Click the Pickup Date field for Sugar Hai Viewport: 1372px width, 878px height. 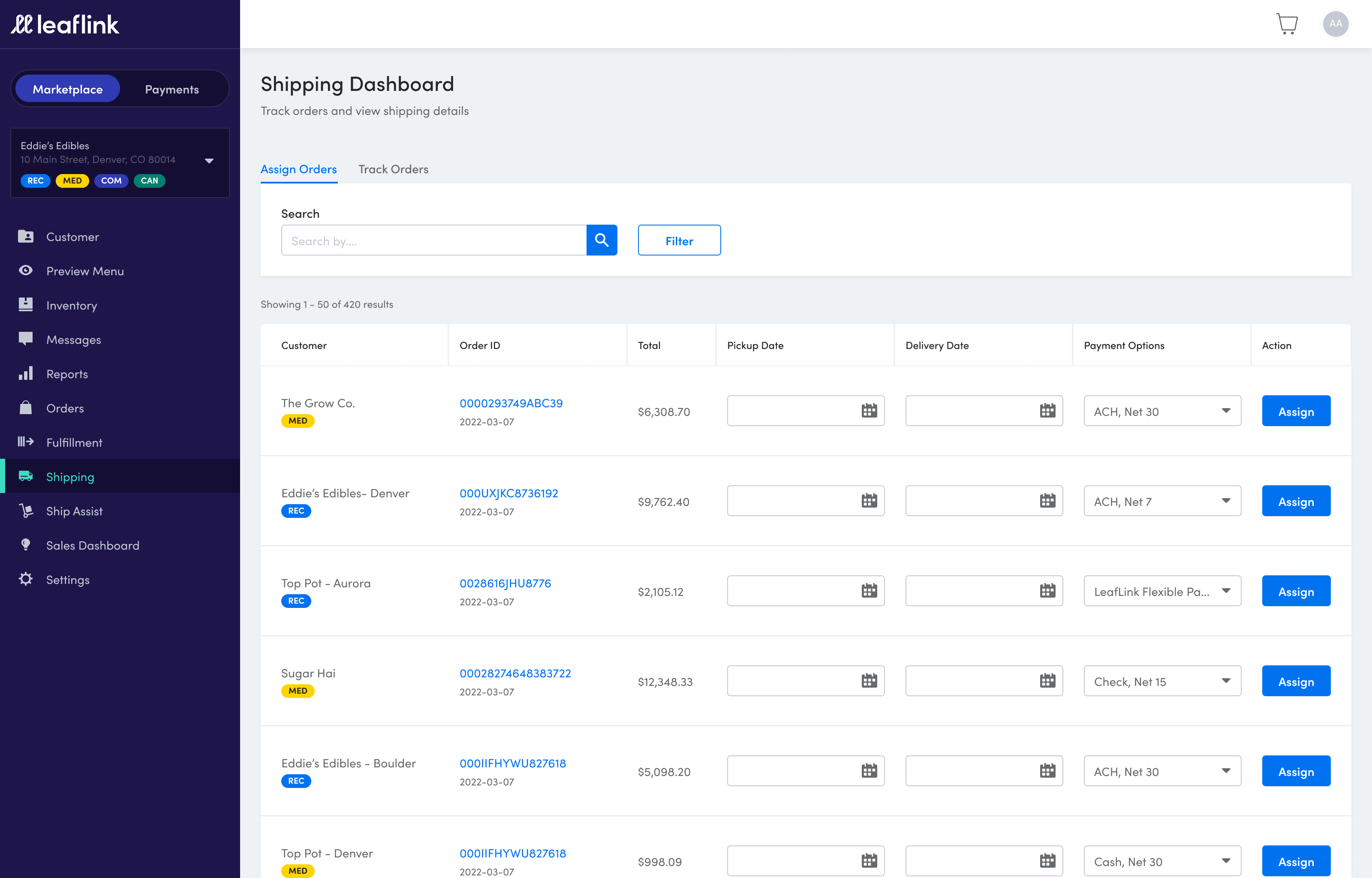[806, 681]
